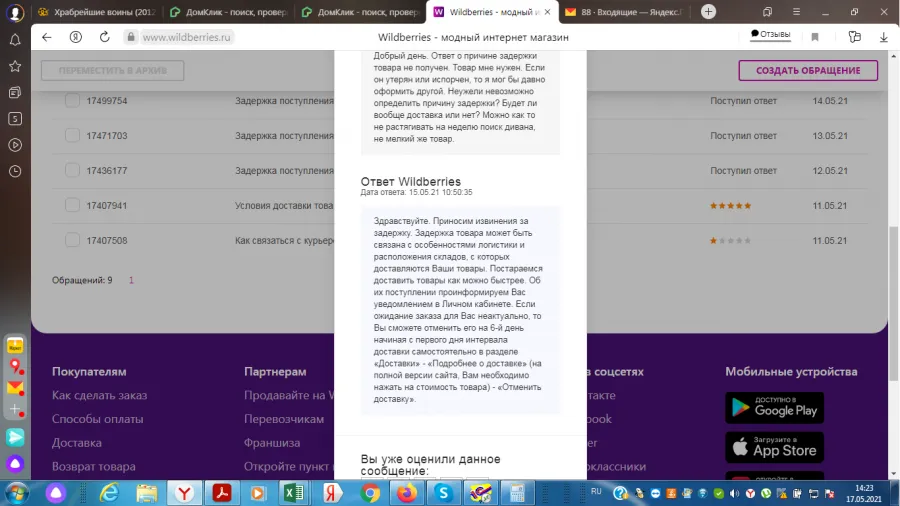Open Yandex Market icon in the sidebar

[15, 346]
